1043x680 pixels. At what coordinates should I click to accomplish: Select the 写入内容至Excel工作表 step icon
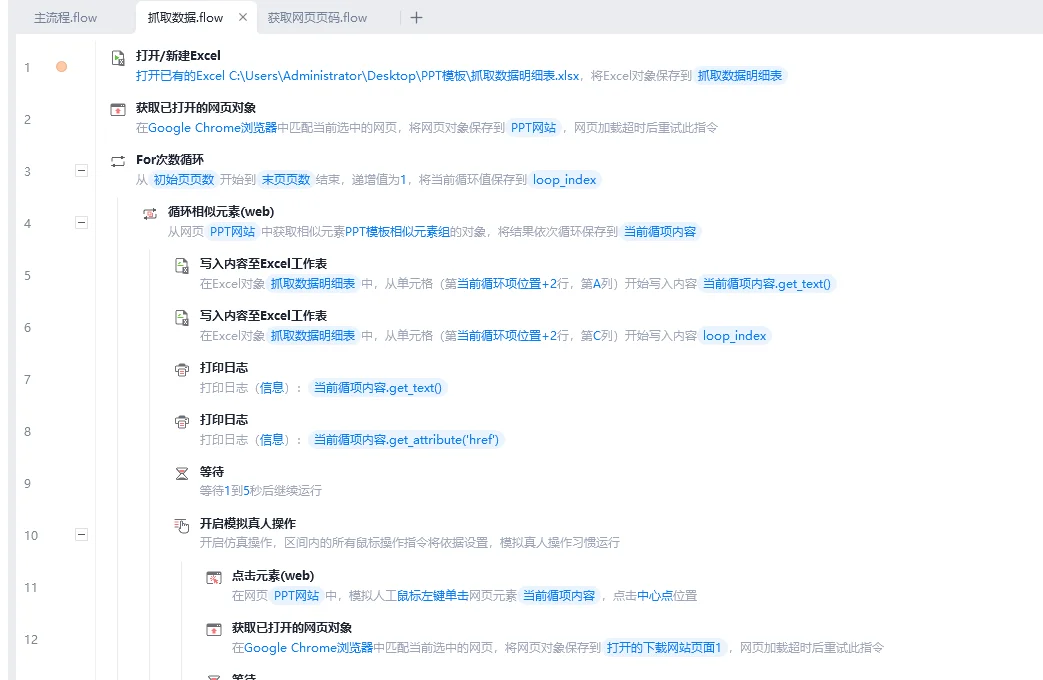click(x=182, y=264)
